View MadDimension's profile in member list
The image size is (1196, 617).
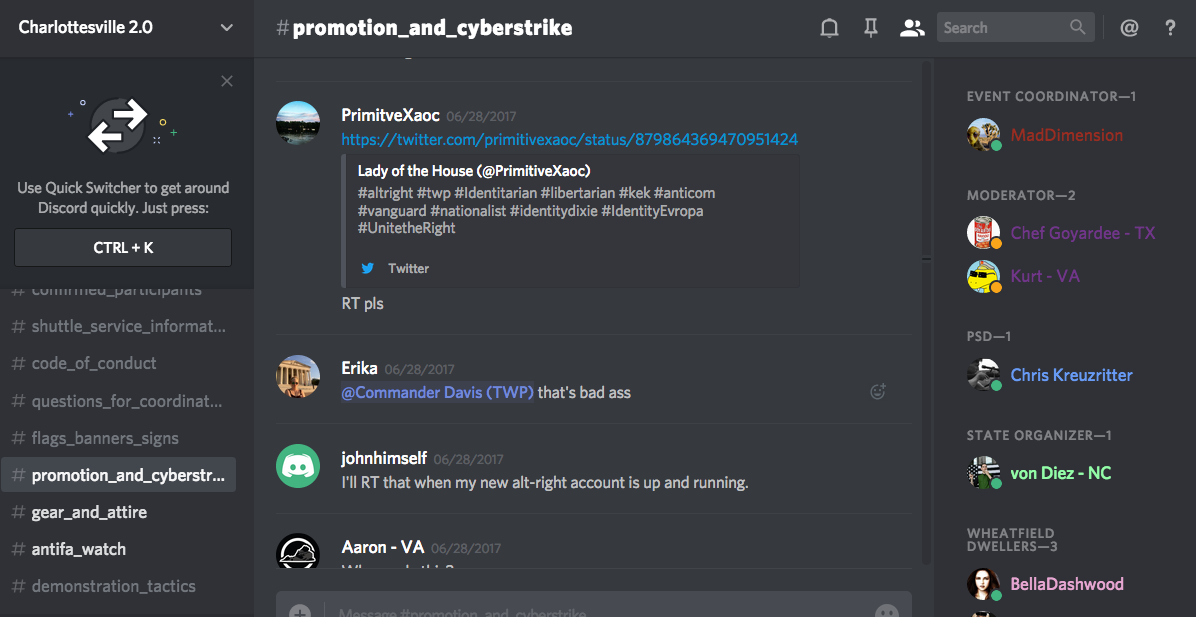pos(1066,135)
